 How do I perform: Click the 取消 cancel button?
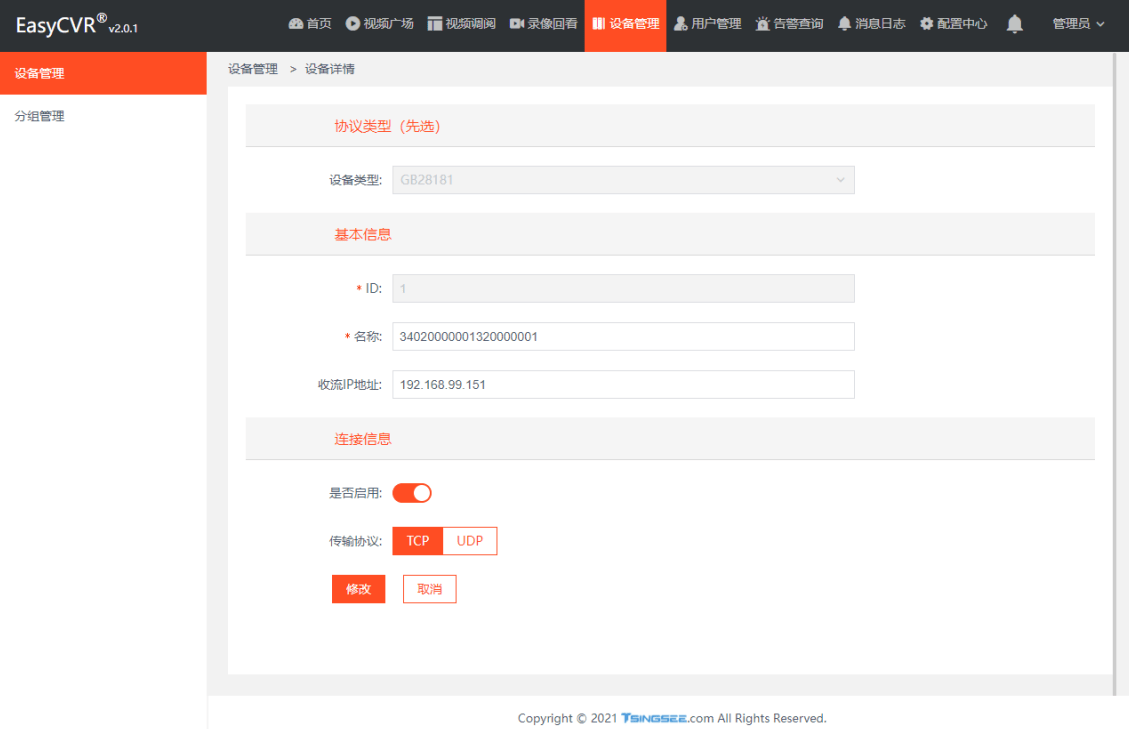[x=429, y=589]
